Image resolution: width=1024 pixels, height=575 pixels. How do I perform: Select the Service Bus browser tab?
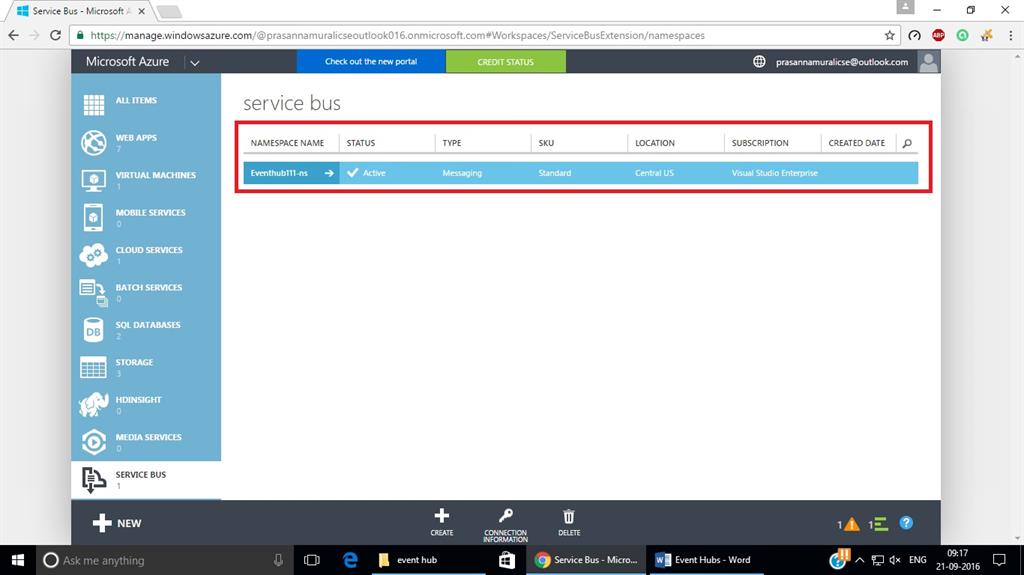[82, 11]
